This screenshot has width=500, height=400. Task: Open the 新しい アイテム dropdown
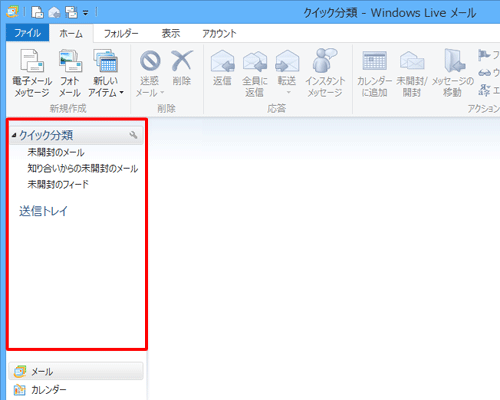106,73
